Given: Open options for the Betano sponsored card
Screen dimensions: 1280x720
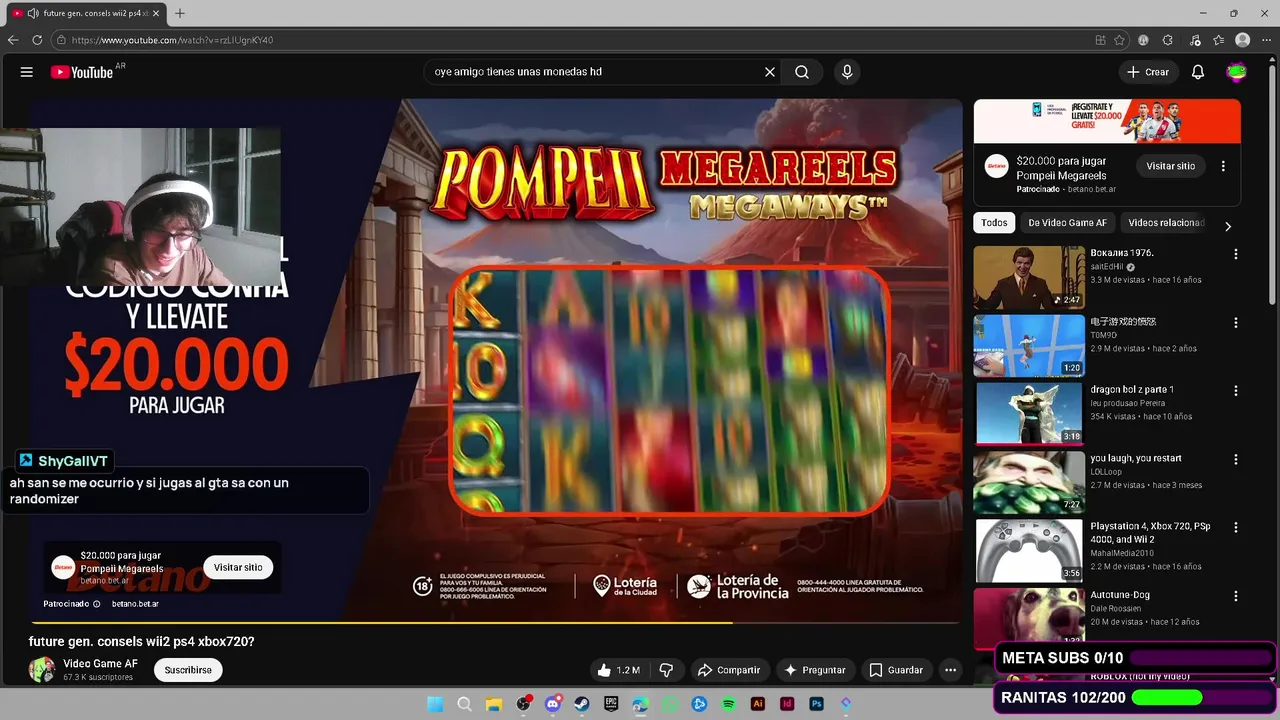Looking at the screenshot, I should tap(1223, 166).
